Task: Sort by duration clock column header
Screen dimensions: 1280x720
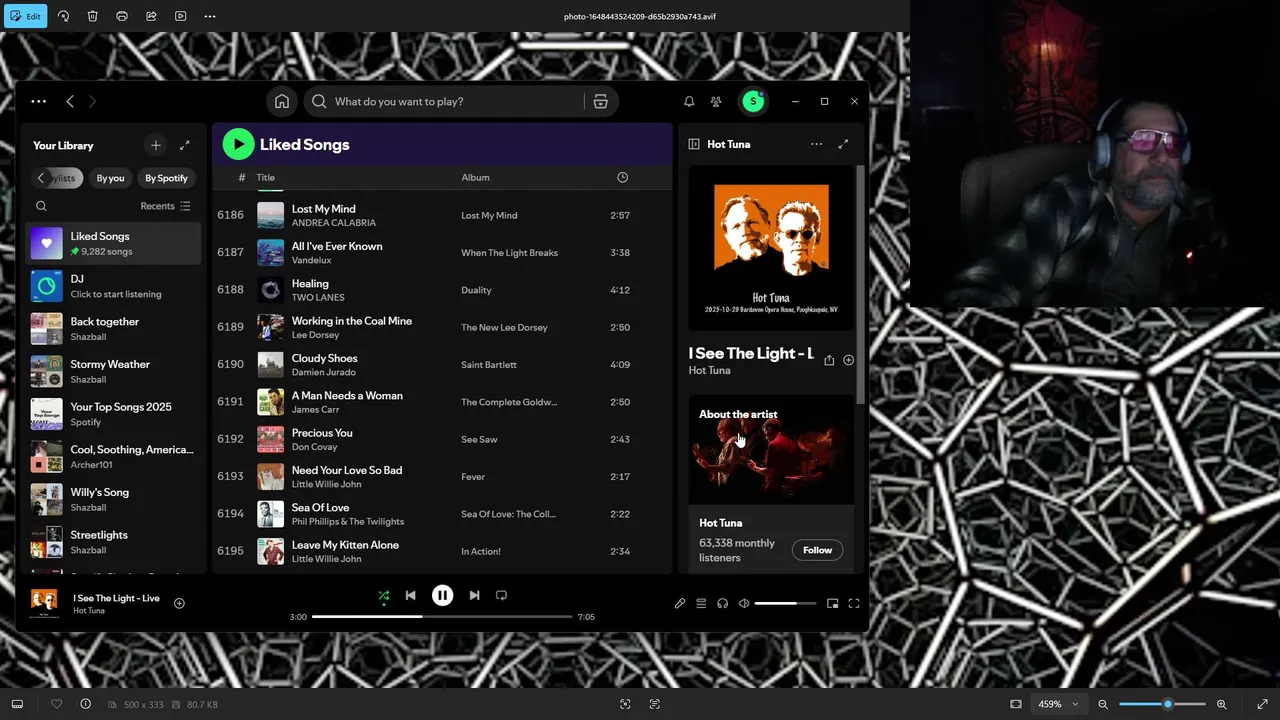Action: (x=622, y=177)
